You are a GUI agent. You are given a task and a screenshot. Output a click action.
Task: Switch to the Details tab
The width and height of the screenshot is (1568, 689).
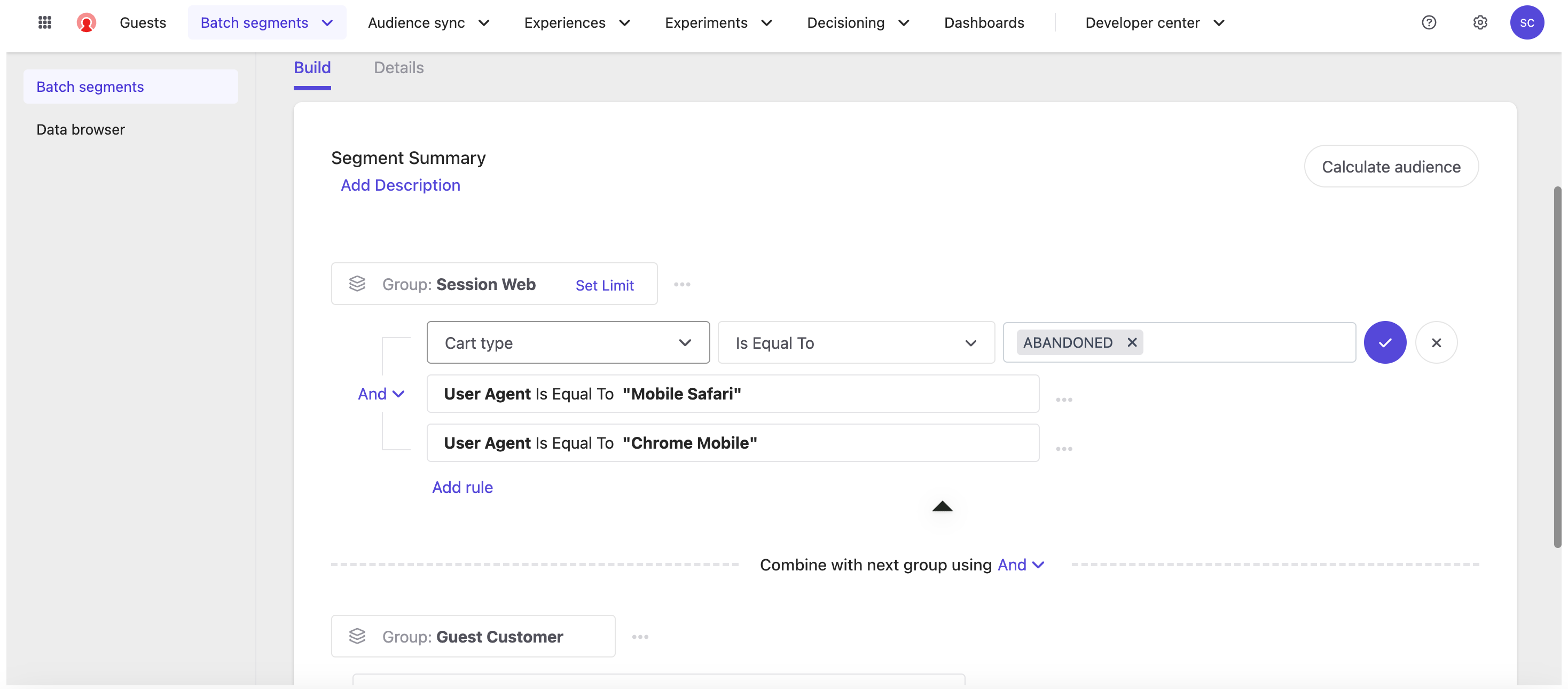click(x=398, y=67)
